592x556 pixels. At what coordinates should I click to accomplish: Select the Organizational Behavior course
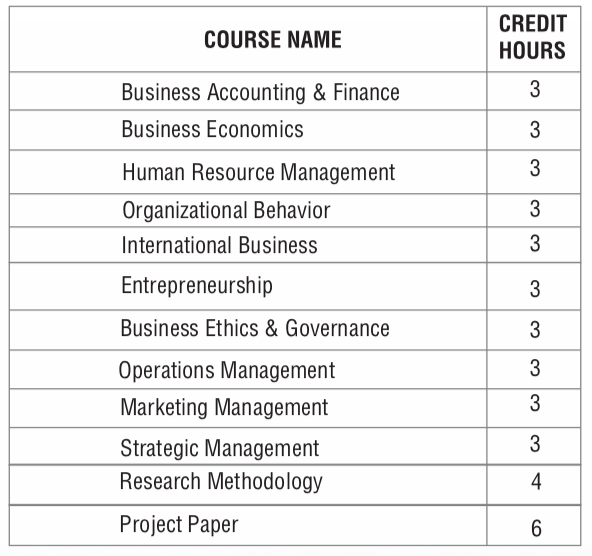tap(226, 210)
